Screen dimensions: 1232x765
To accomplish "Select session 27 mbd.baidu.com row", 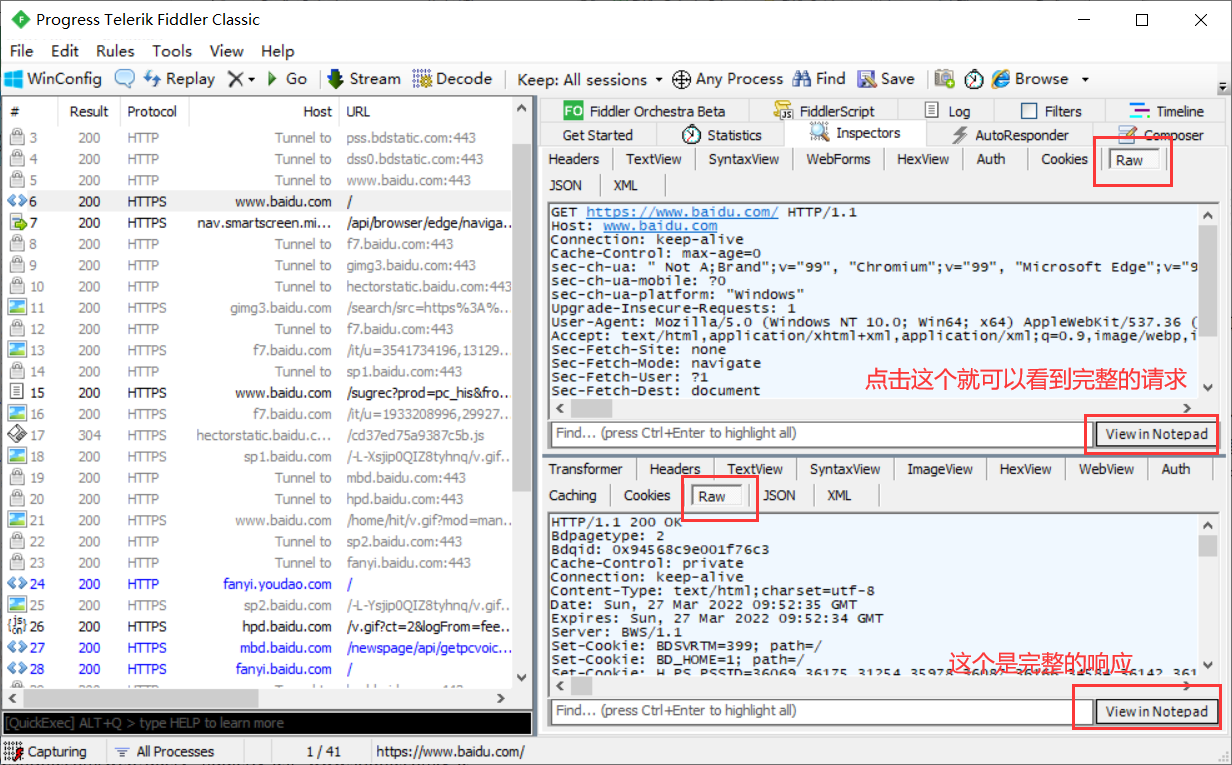I will 257,648.
